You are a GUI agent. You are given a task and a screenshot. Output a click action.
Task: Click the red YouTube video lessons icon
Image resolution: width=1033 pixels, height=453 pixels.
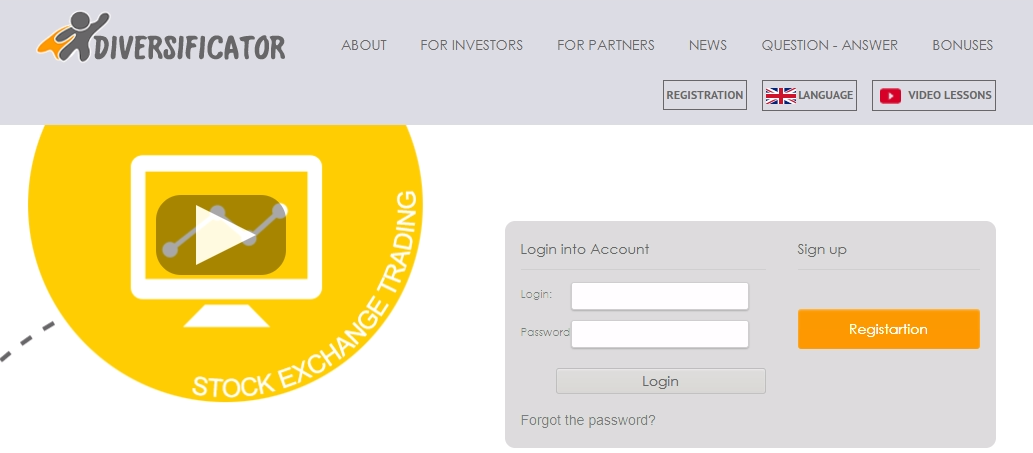(890, 96)
